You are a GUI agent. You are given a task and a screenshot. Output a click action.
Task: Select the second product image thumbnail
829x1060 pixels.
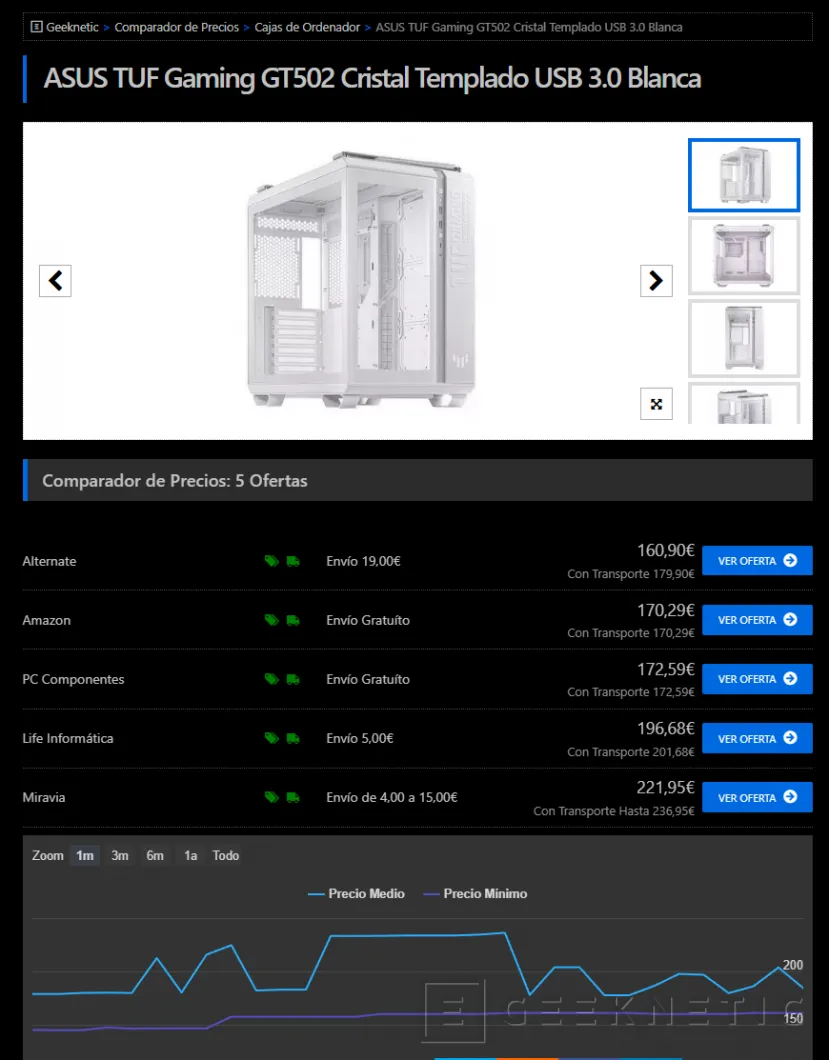point(743,256)
